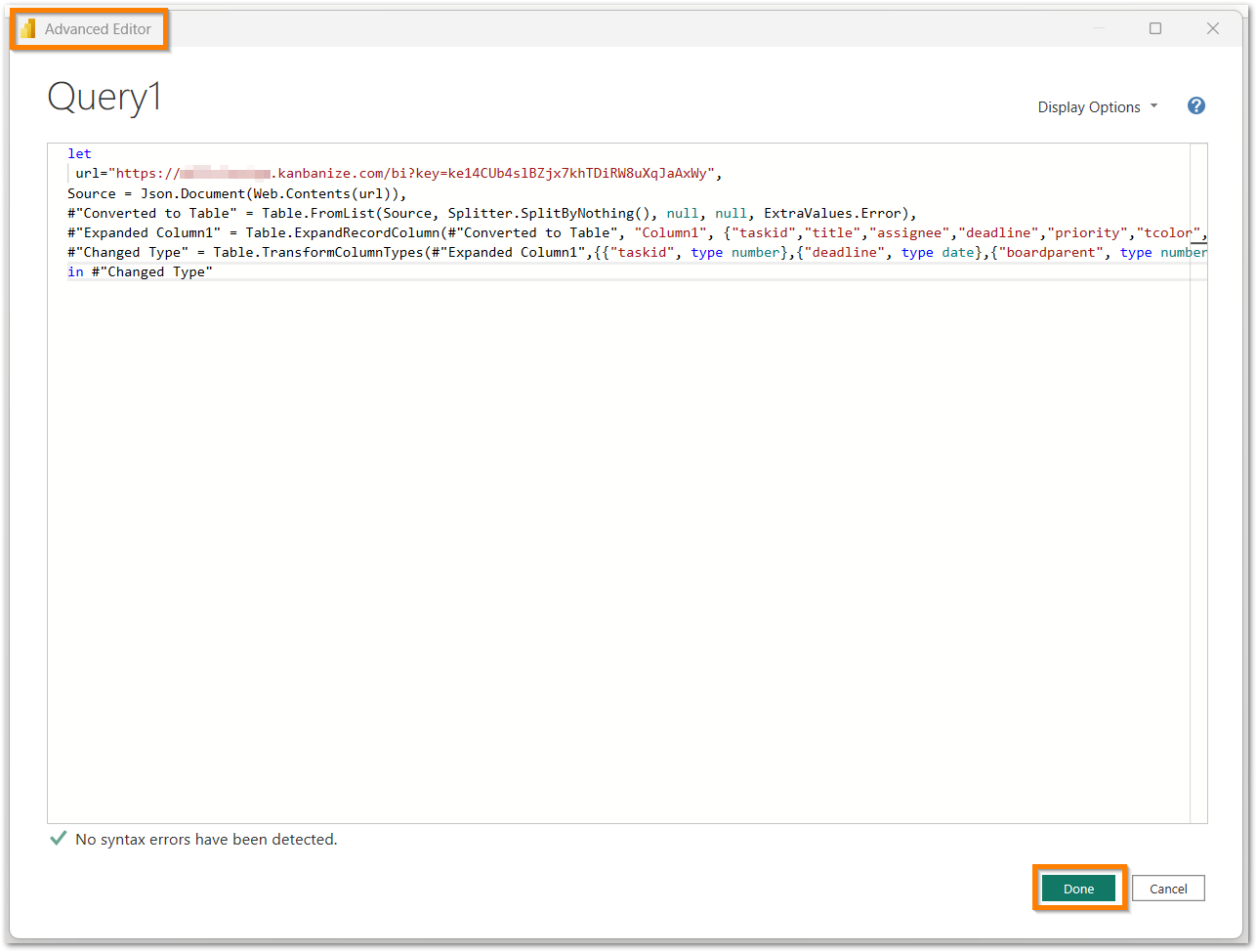This screenshot has width=1257, height=952.
Task: Open the help question mark icon
Action: click(1195, 106)
